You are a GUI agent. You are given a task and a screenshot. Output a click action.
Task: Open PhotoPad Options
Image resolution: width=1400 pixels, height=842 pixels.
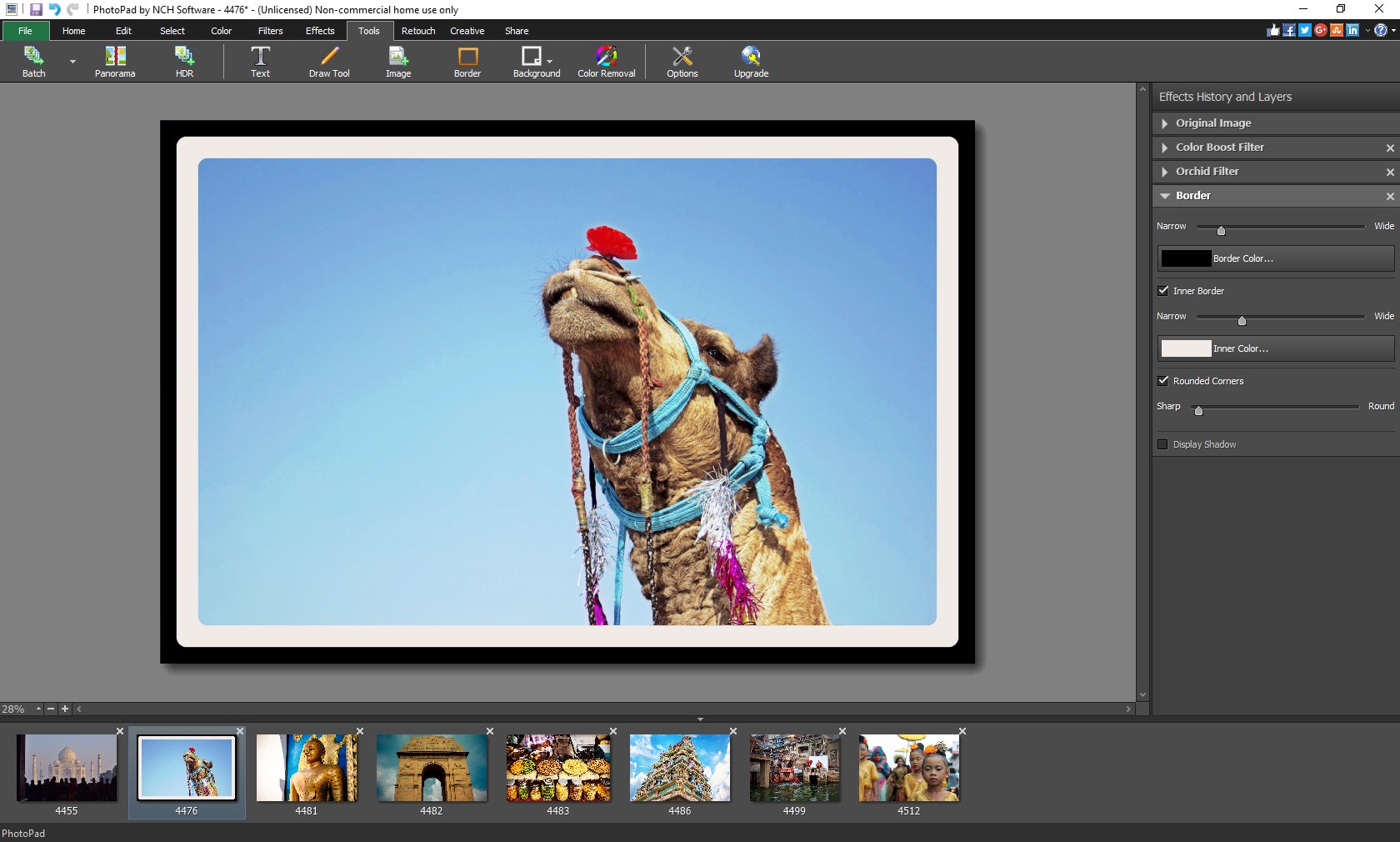pos(681,62)
